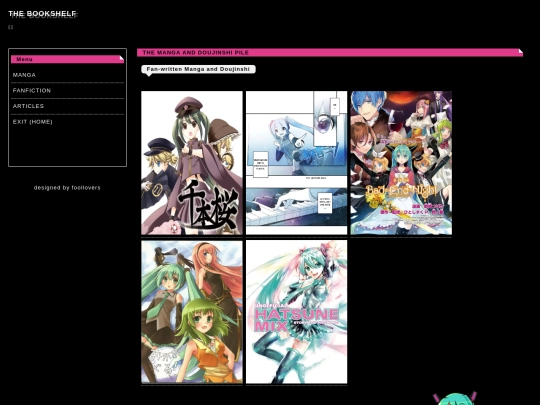This screenshot has width=540, height=405.
Task: Select EXIT (HOME) in the menu
Action: [32, 122]
